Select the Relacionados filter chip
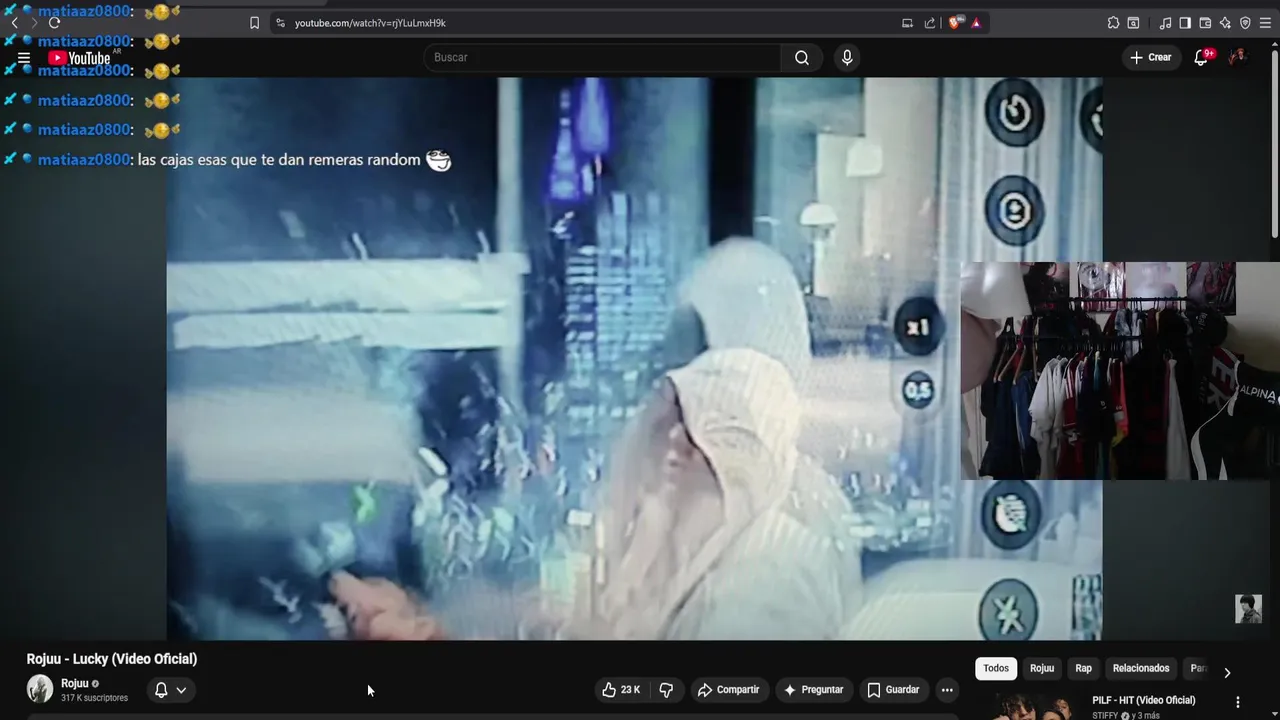The width and height of the screenshot is (1280, 720). pyautogui.click(x=1141, y=668)
